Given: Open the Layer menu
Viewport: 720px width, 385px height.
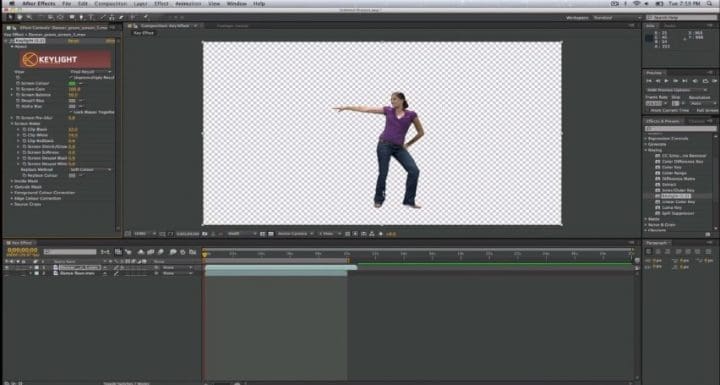Looking at the screenshot, I should pos(141,4).
